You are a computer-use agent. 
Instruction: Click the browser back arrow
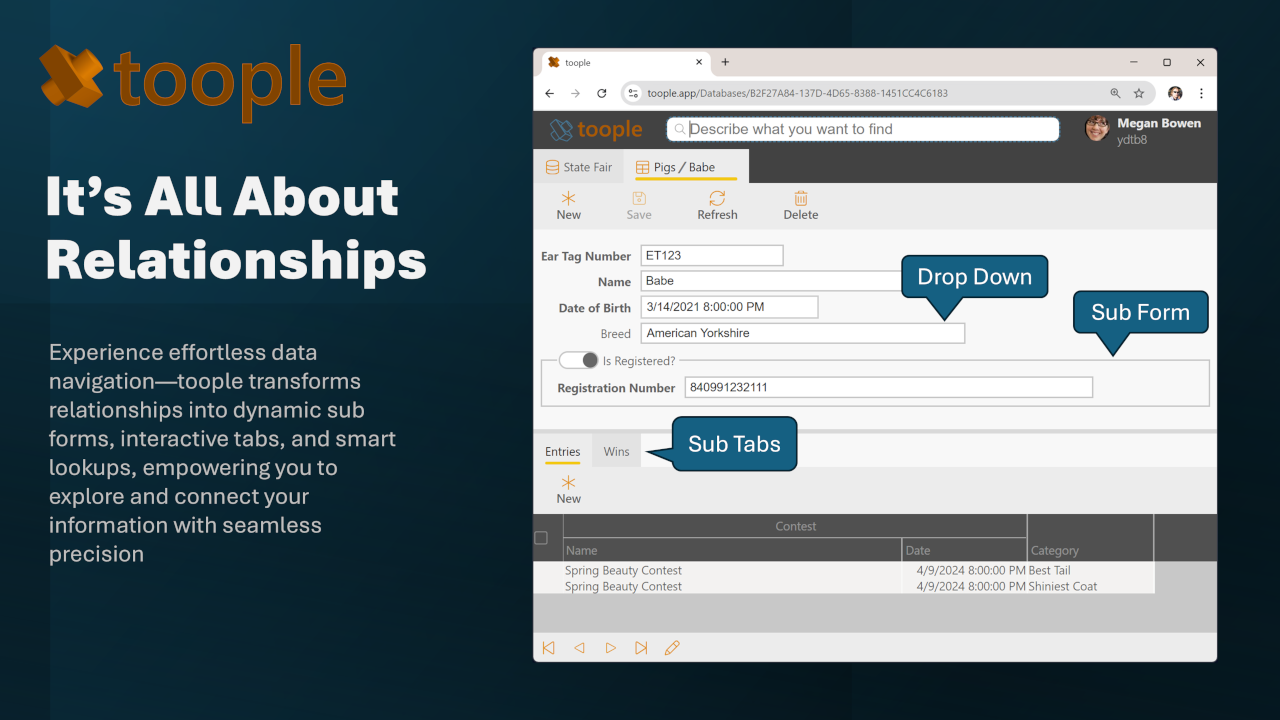(x=549, y=93)
